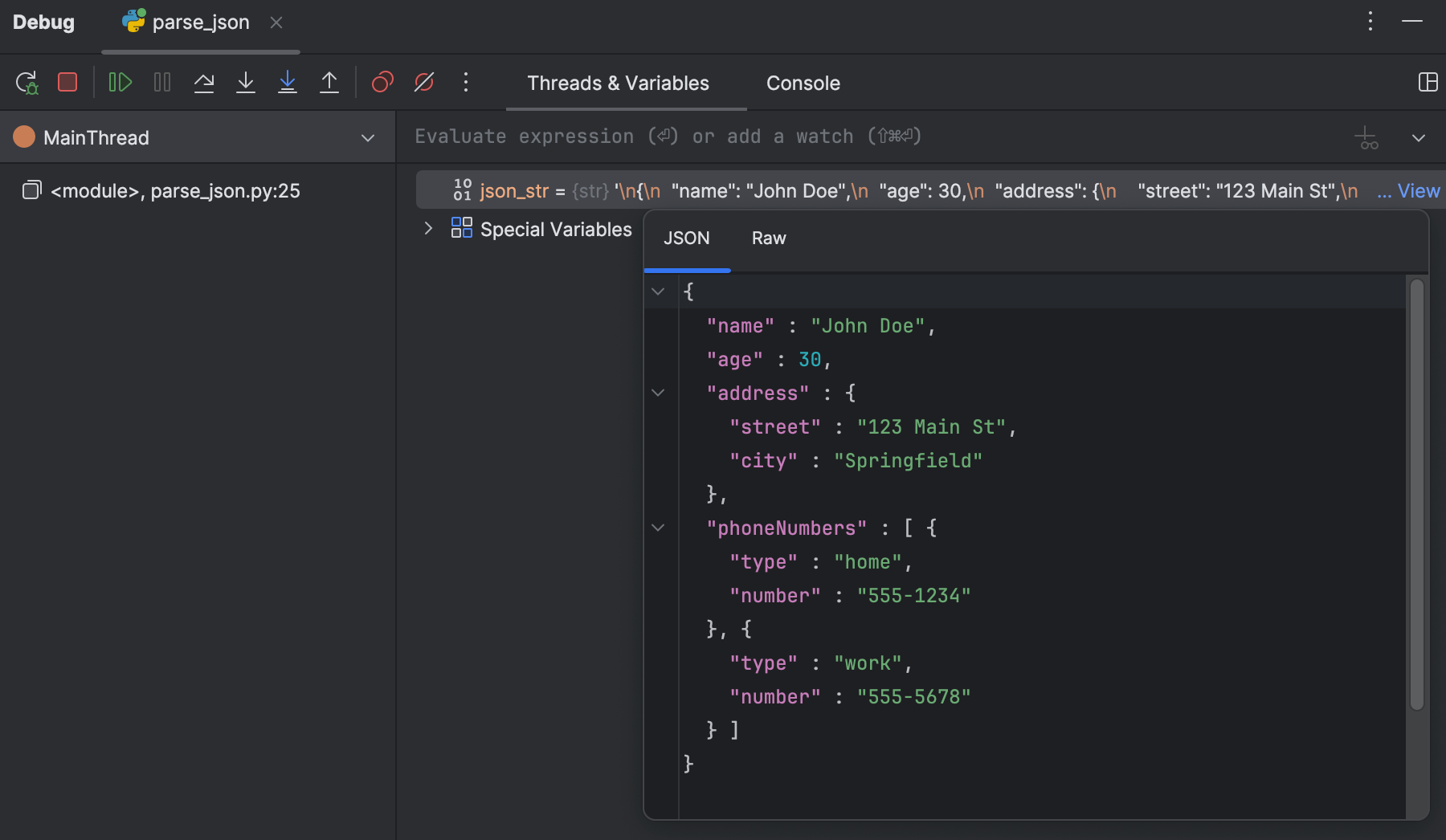
Task: Open the View Breakpoints dialog
Action: click(382, 82)
